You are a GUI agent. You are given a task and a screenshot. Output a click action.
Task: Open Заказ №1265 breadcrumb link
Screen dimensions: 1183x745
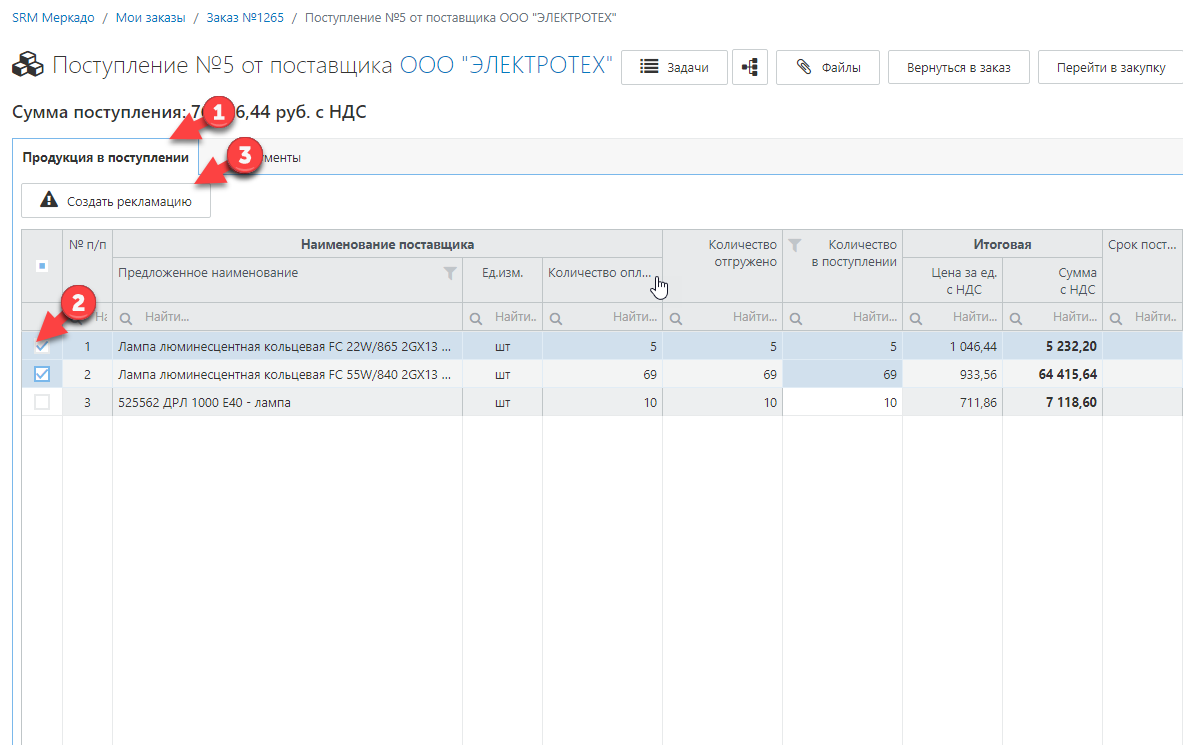(245, 18)
